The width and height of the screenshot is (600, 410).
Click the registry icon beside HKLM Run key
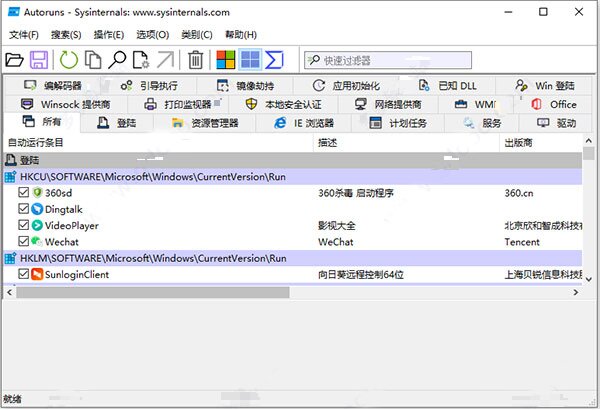pyautogui.click(x=10, y=258)
